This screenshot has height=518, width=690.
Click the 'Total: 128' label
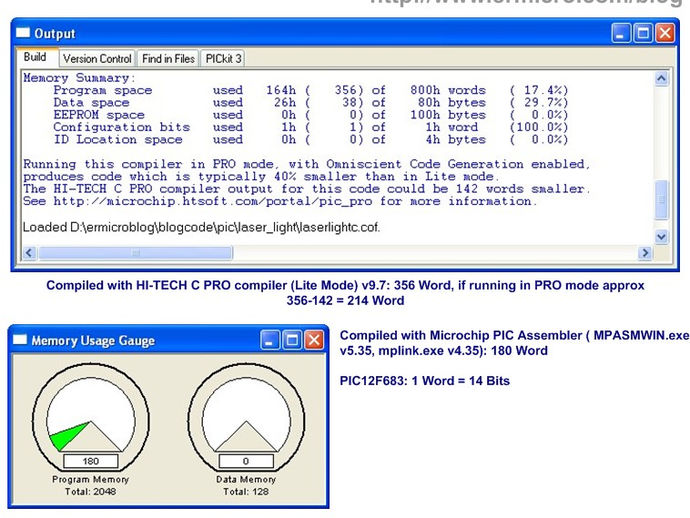[246, 492]
